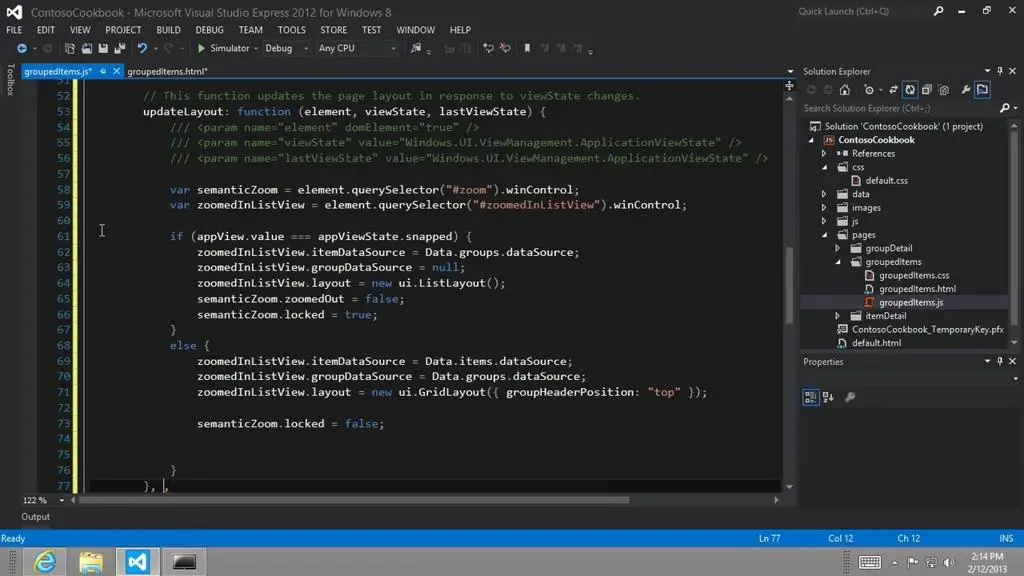Select default.html in Solution Explorer
The height and width of the screenshot is (576, 1024).
click(876, 343)
